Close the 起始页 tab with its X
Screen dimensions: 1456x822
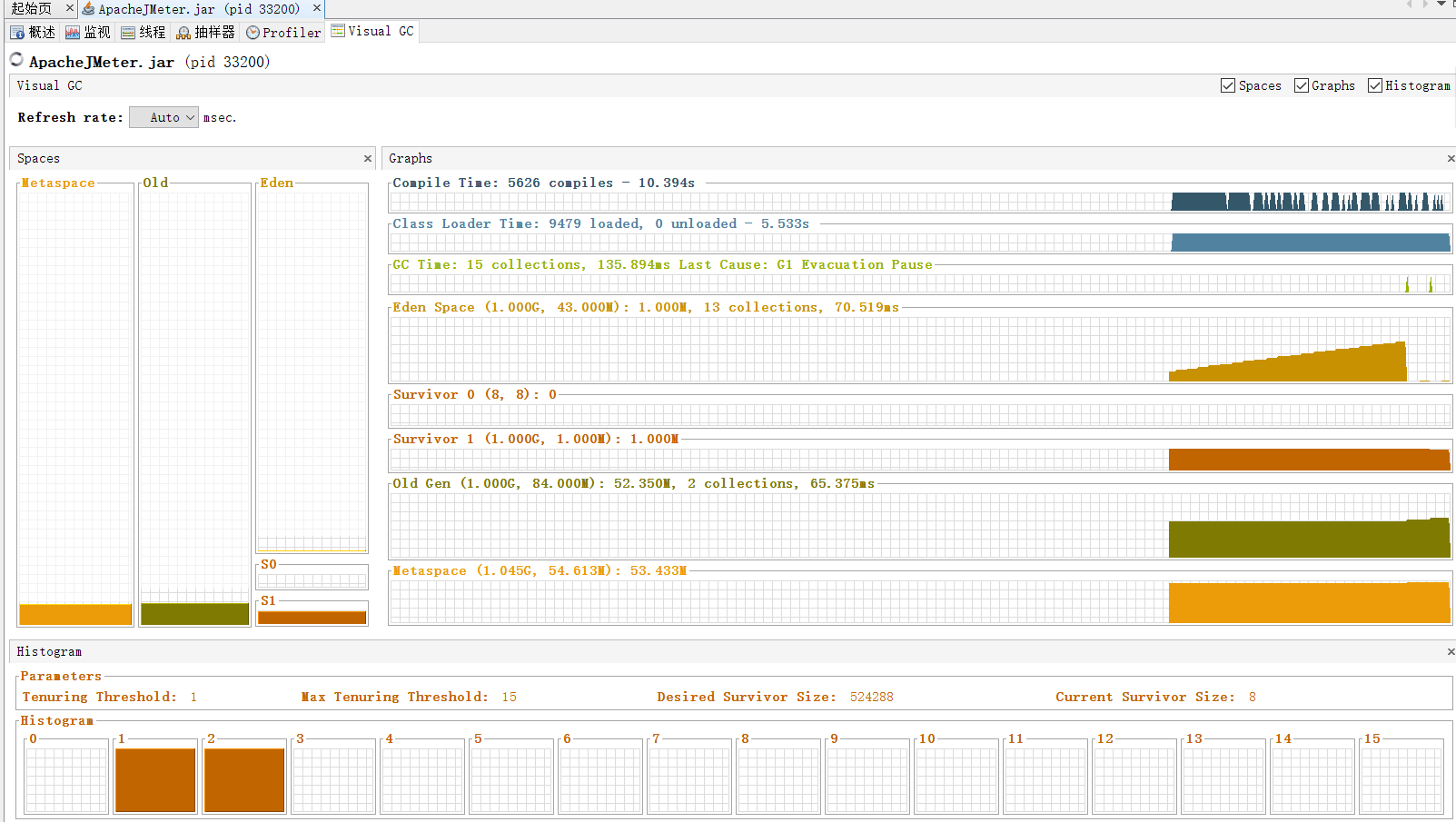(69, 8)
